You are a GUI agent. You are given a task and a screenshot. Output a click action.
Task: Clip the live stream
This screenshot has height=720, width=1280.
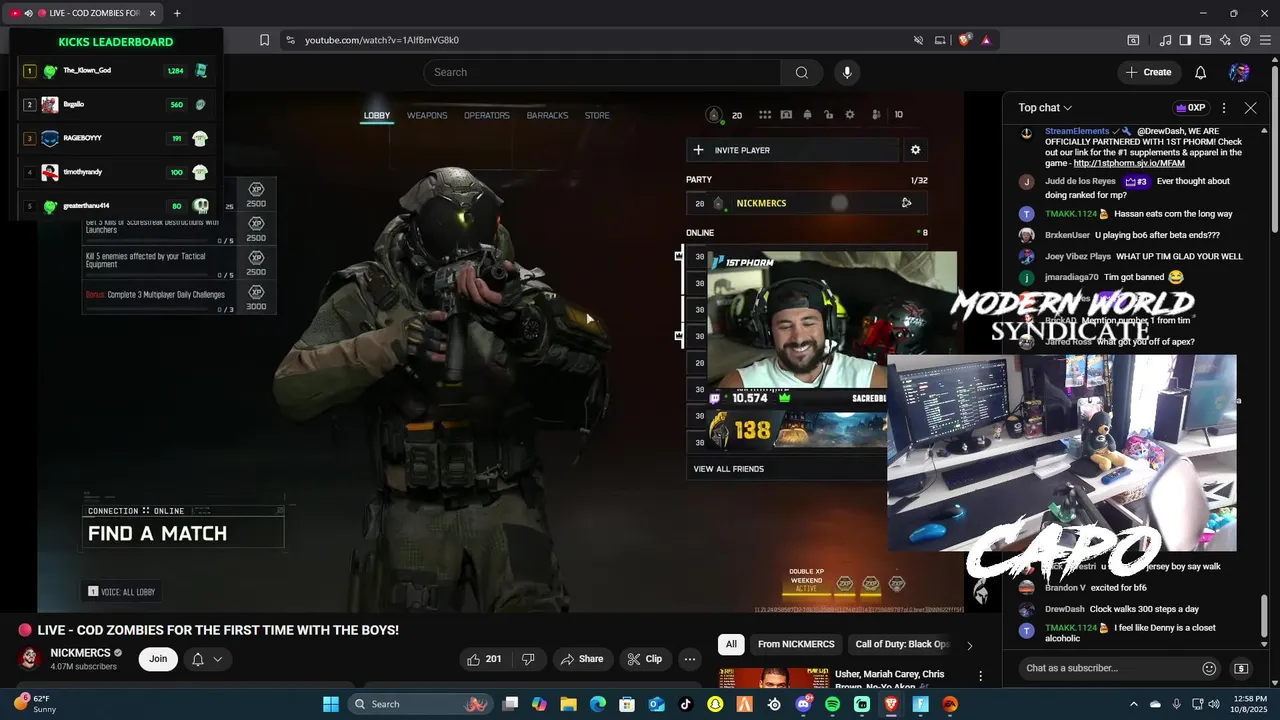(x=644, y=659)
